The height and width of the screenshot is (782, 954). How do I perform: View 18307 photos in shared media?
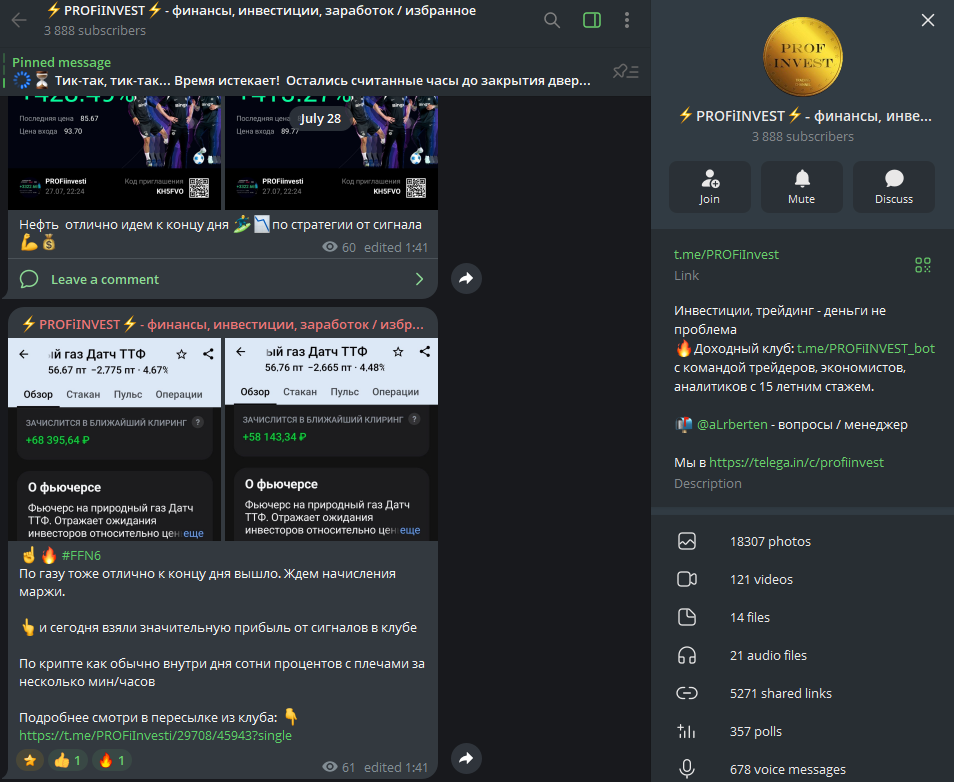click(x=803, y=541)
